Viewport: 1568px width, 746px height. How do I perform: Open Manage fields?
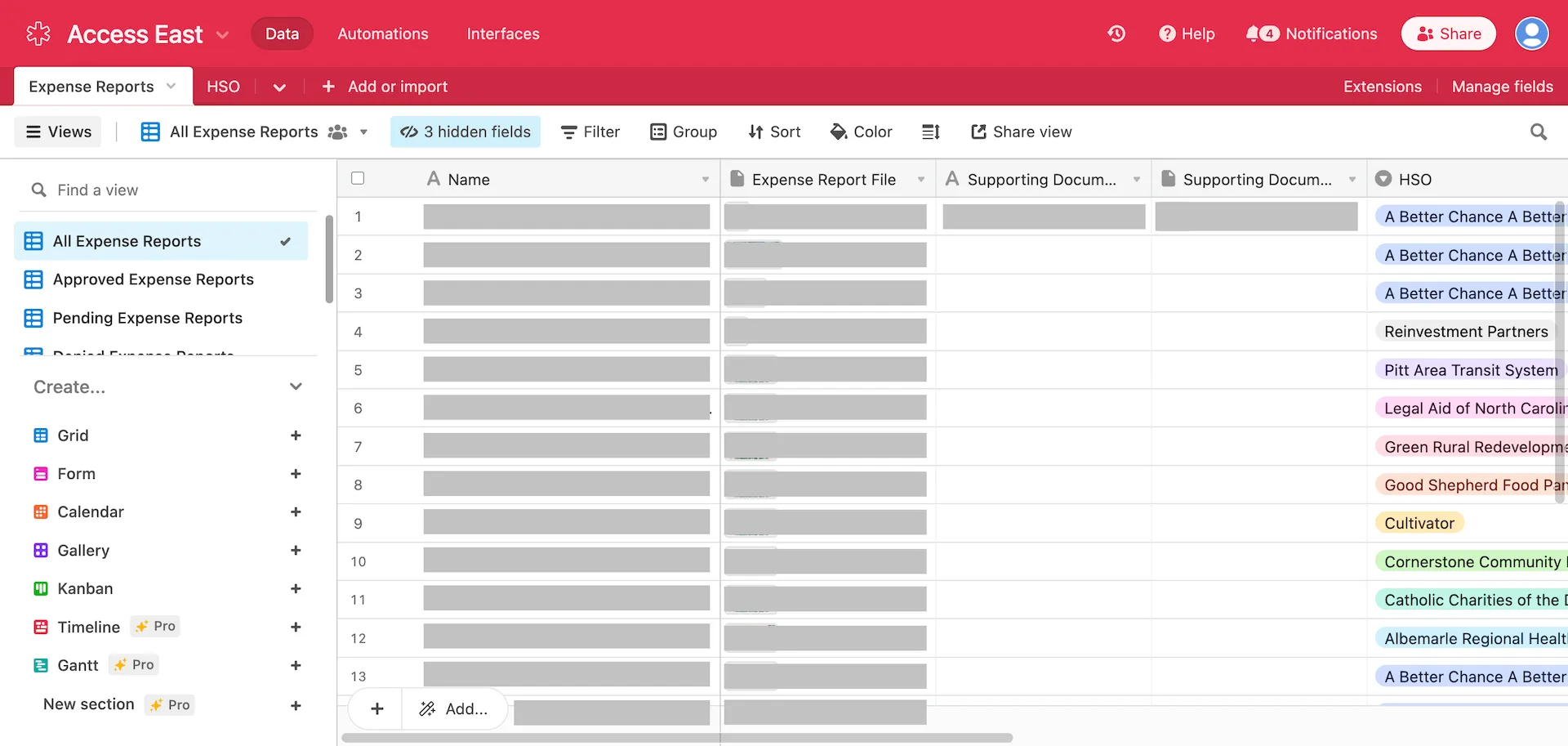[x=1503, y=86]
